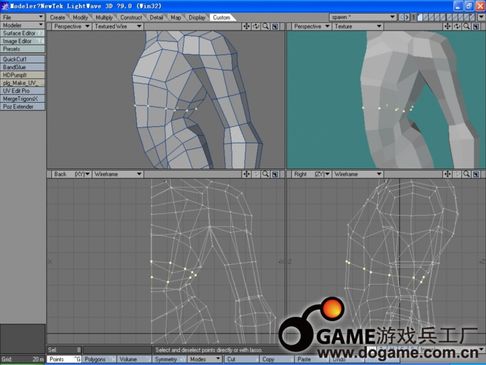Image resolution: width=486 pixels, height=365 pixels.
Task: Open the File dropdown menu
Action: coord(22,17)
